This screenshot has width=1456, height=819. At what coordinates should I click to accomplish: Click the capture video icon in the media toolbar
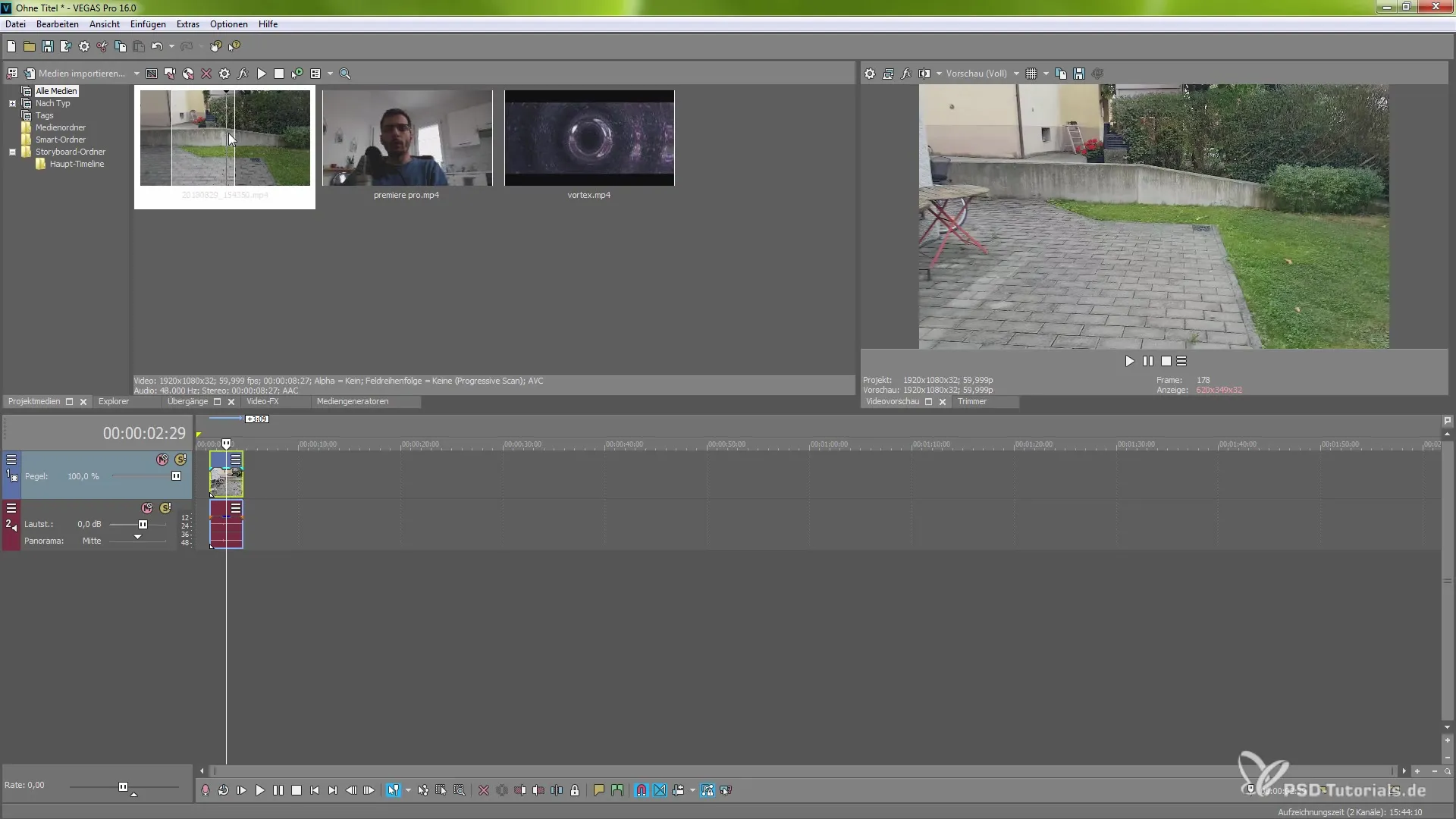[170, 74]
